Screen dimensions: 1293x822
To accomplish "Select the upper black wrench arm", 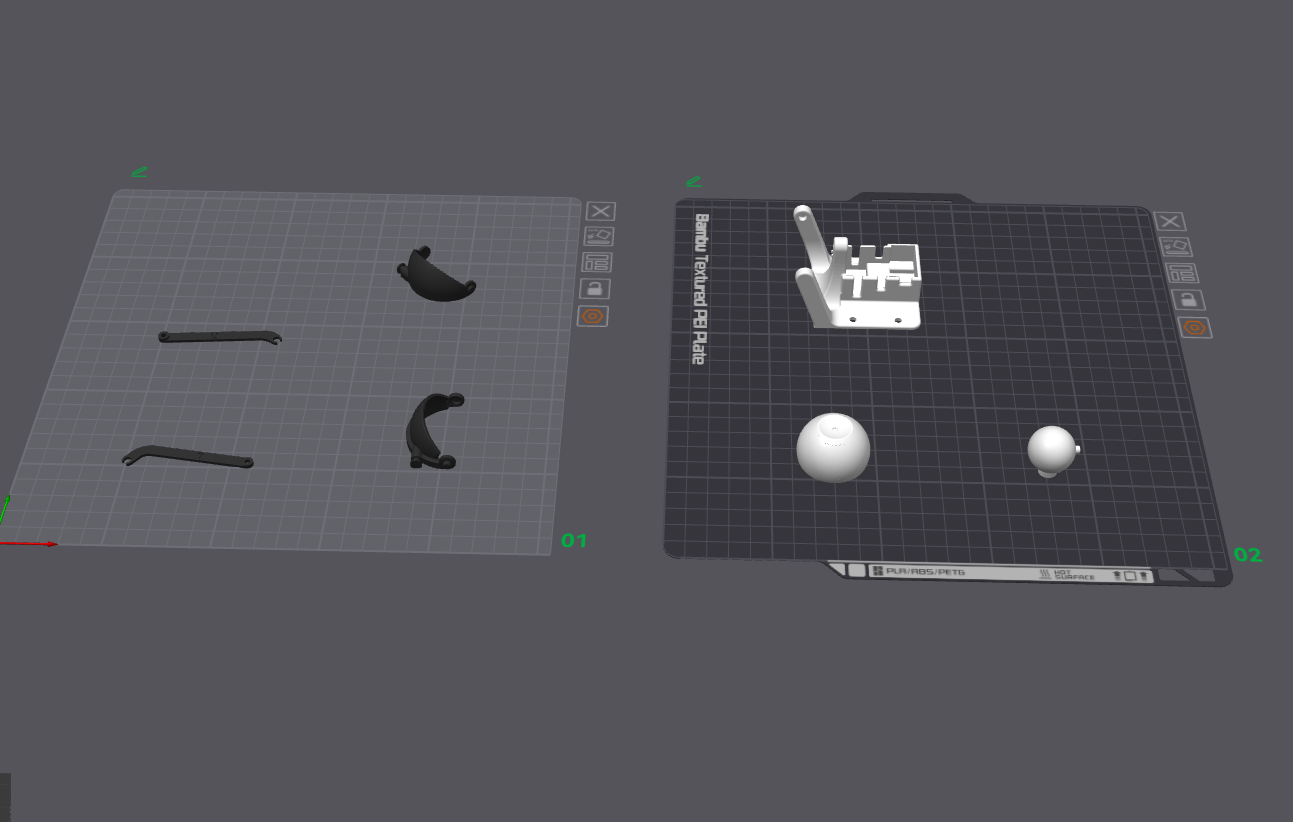I will point(219,337).
